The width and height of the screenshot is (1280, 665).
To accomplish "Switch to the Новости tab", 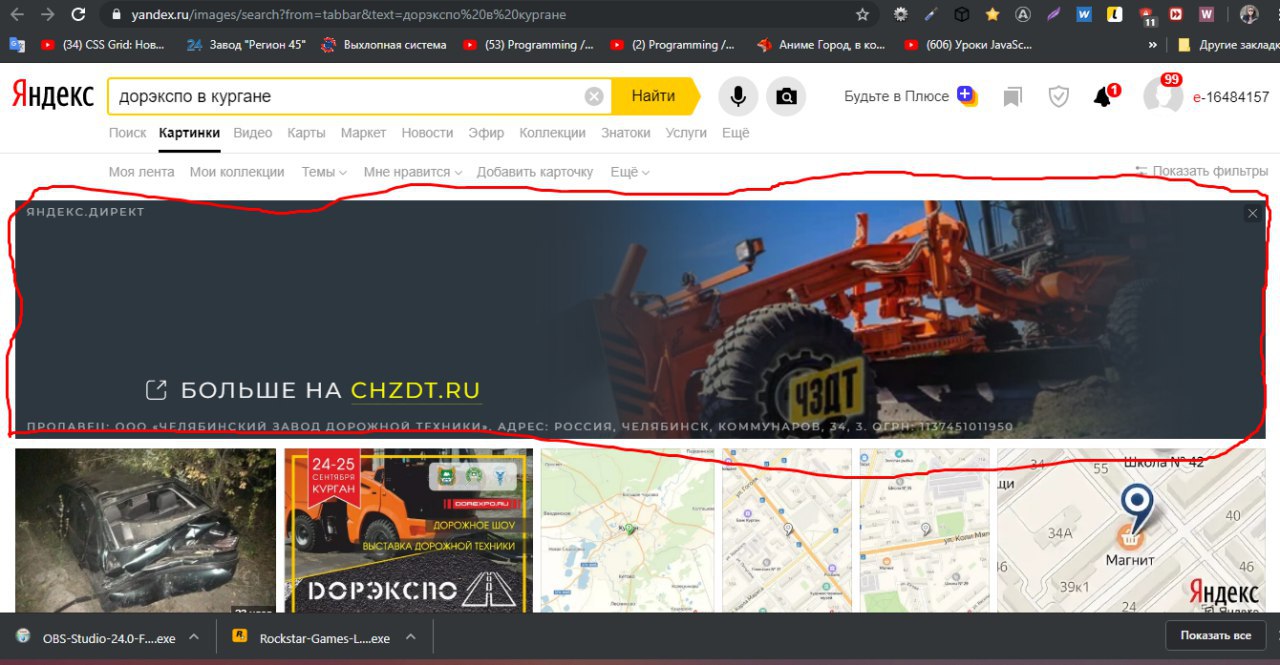I will pos(427,132).
